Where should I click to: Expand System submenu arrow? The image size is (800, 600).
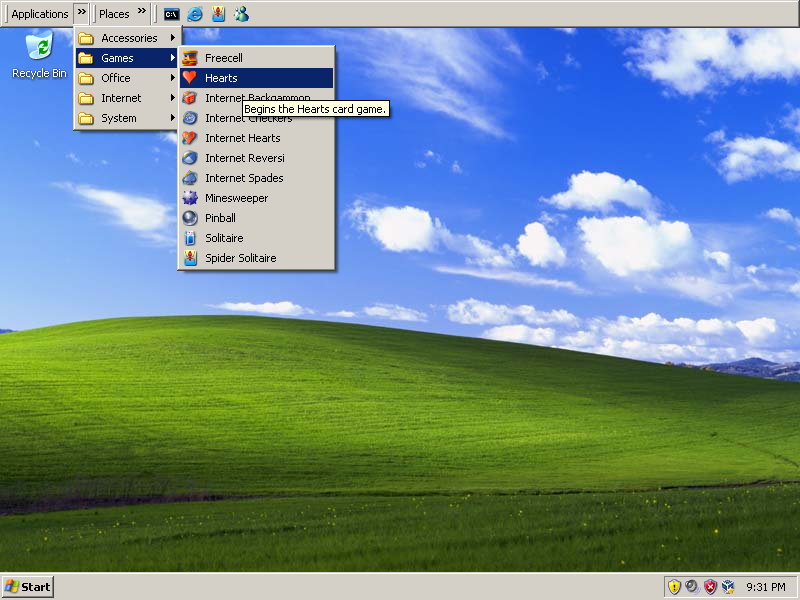tap(173, 118)
